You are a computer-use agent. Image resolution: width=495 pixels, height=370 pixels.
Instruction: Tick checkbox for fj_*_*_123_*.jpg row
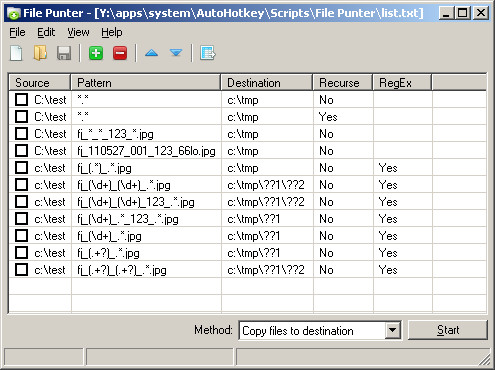[x=22, y=134]
